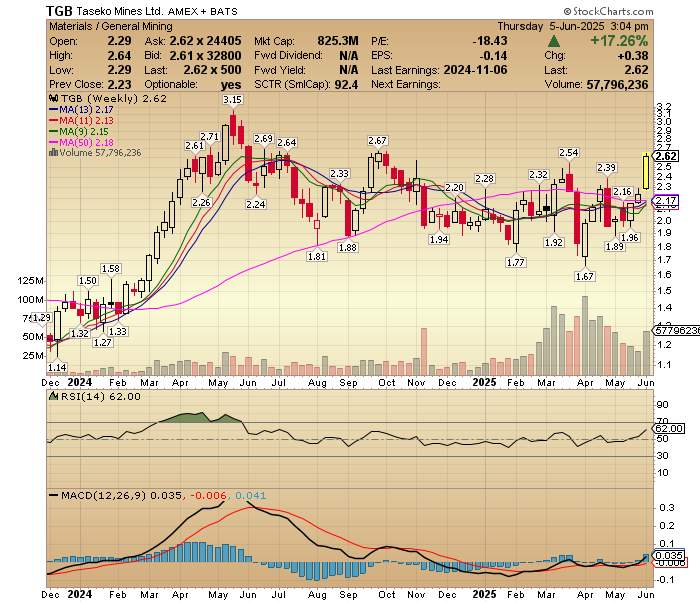The image size is (700, 603).
Task: Click the RSI(14) 62.00 legend text
Action: pos(101,396)
